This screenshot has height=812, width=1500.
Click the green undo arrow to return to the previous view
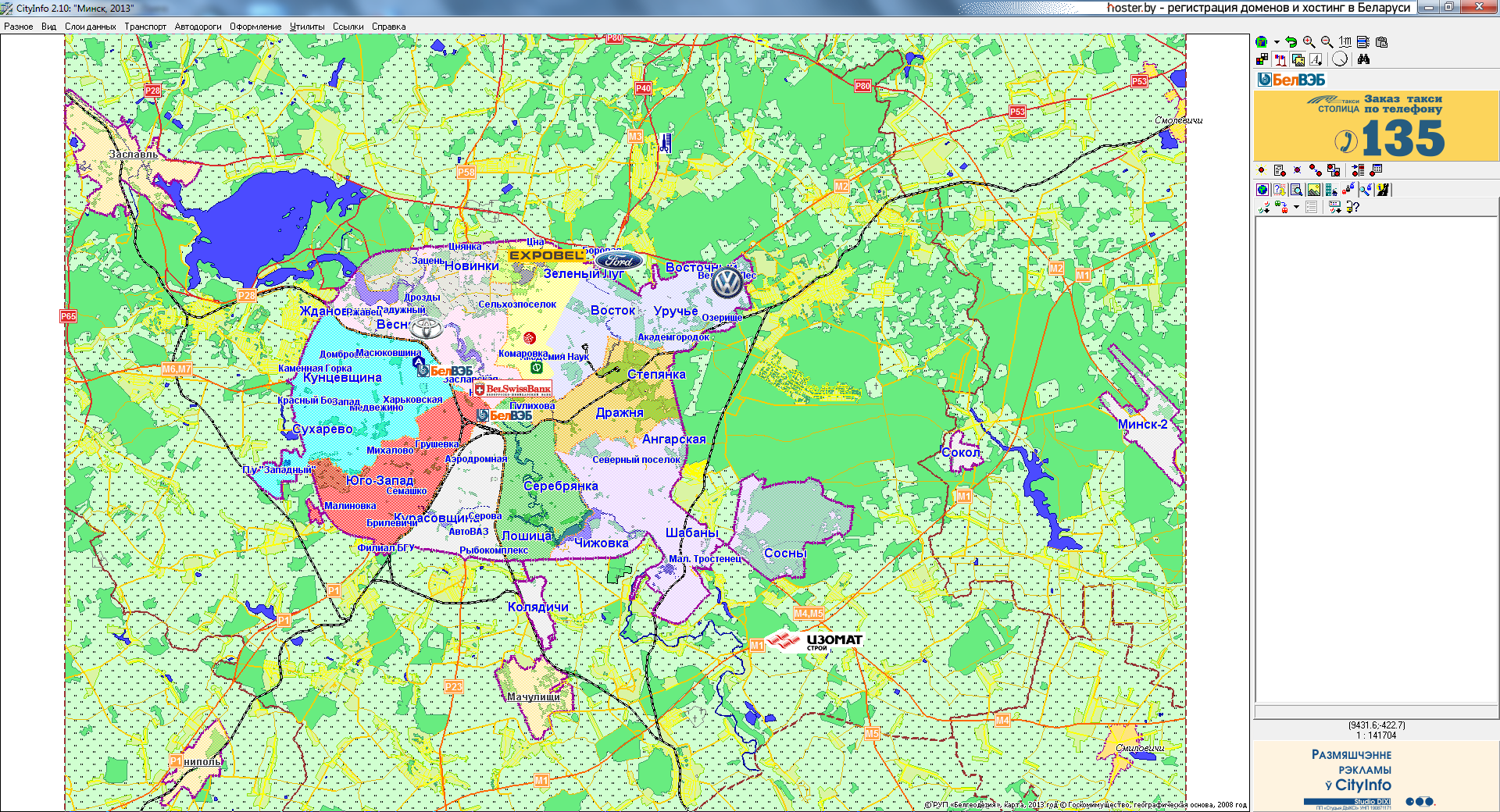click(x=1291, y=42)
